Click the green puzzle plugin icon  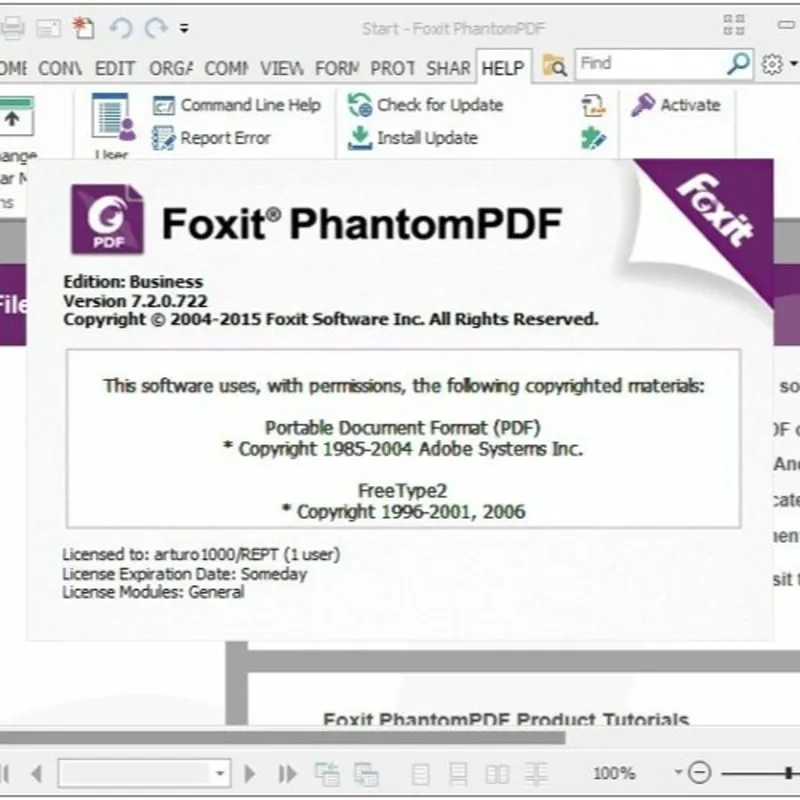tap(593, 138)
